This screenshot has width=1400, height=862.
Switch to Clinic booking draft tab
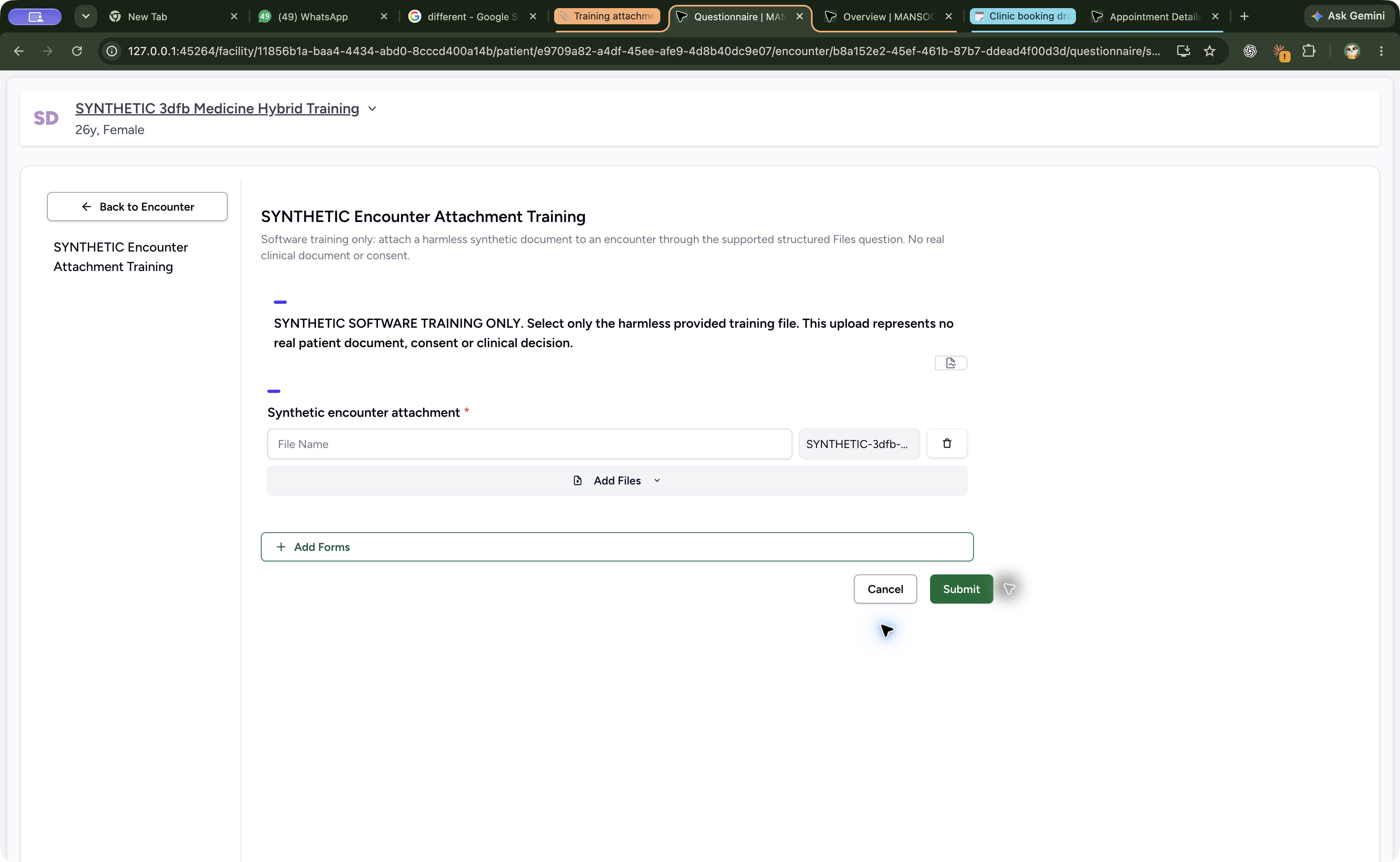pyautogui.click(x=1022, y=17)
